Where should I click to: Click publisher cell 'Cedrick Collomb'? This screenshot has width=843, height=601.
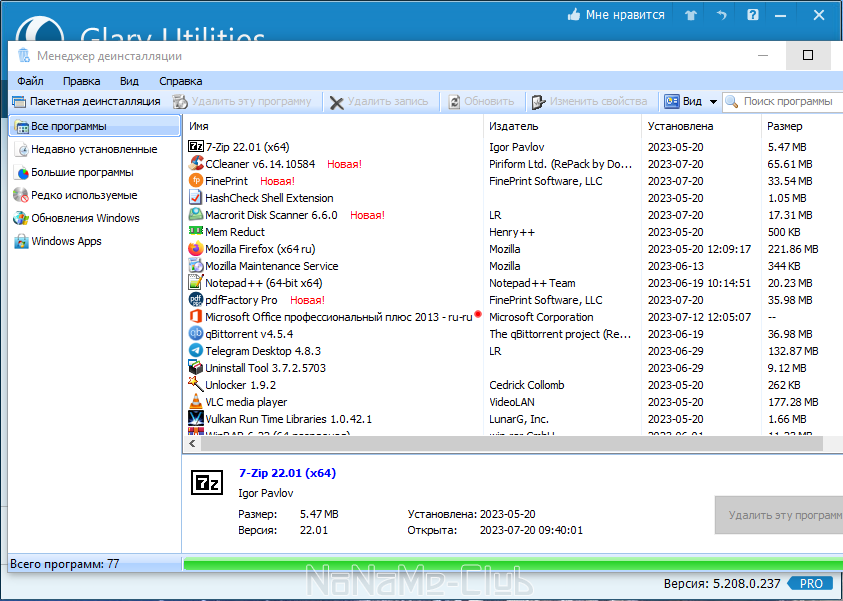point(527,385)
